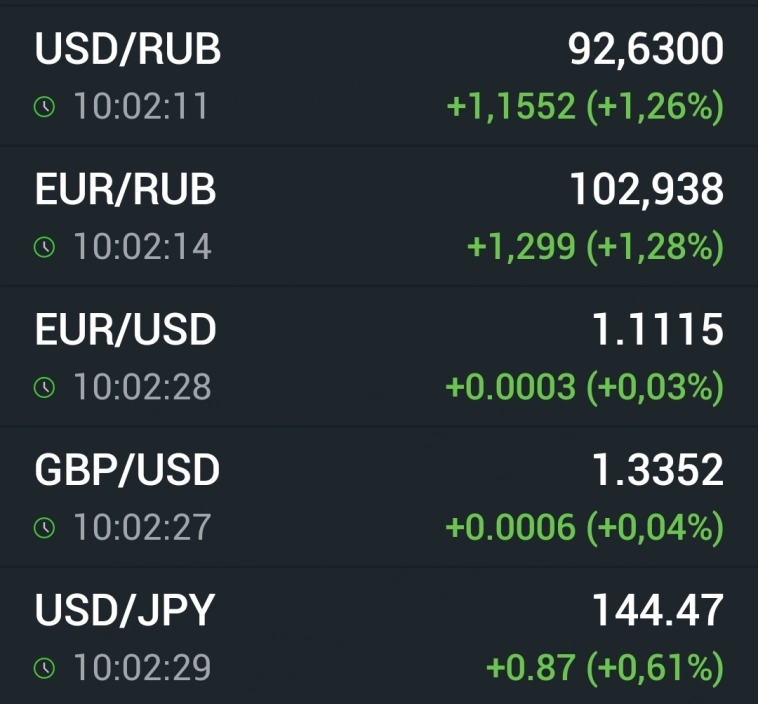Viewport: 758px width, 704px height.
Task: Select the GBP/USD pair name
Action: click(x=127, y=470)
